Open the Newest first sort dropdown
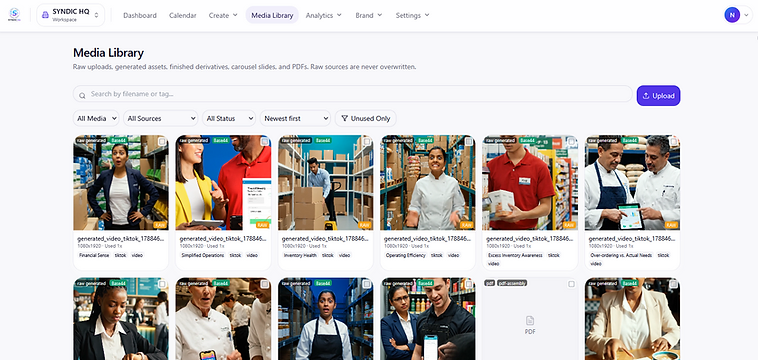This screenshot has width=758, height=360. point(295,118)
